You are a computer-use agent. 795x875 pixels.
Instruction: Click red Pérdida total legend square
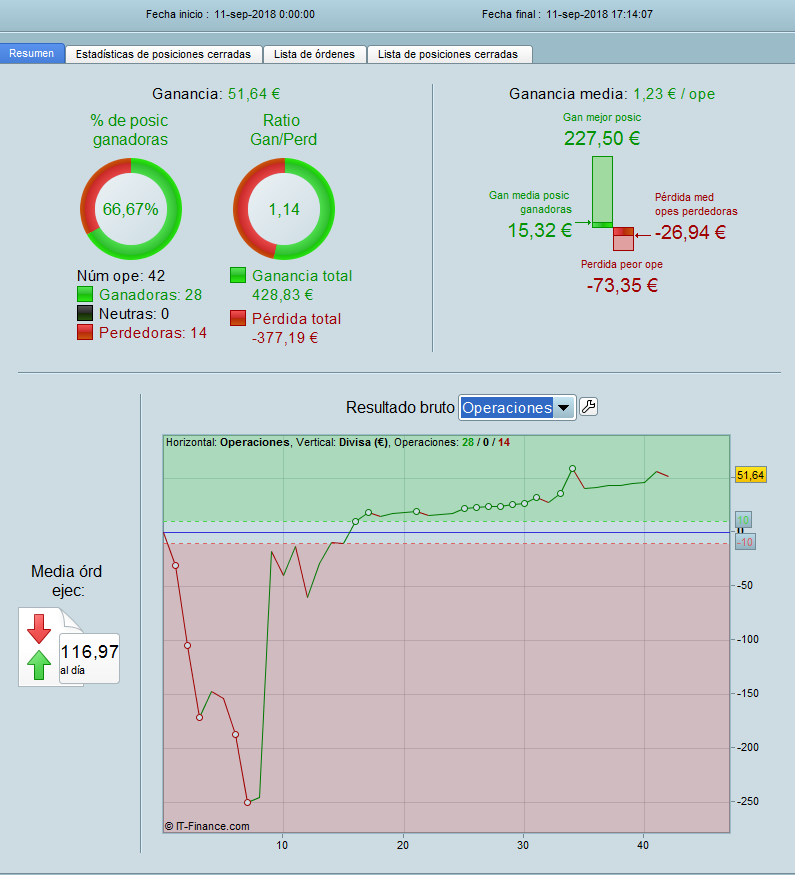(x=238, y=318)
